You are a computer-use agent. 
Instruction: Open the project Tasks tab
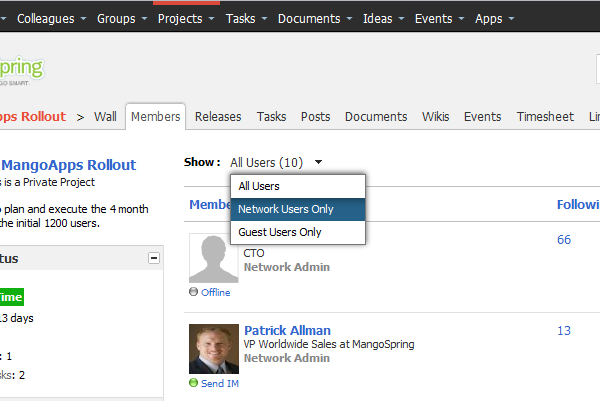click(x=271, y=117)
